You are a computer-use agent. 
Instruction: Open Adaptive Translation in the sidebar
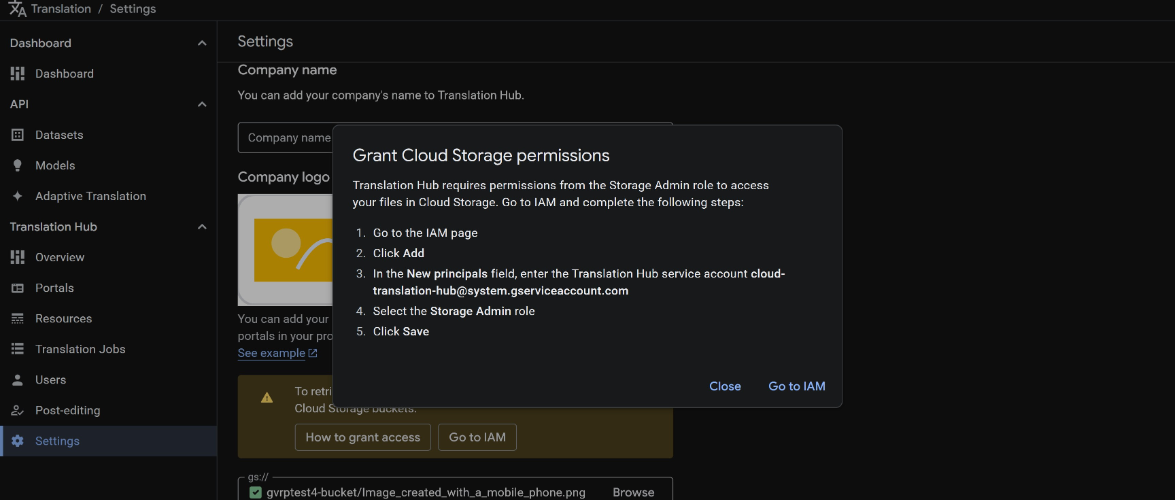109,196
